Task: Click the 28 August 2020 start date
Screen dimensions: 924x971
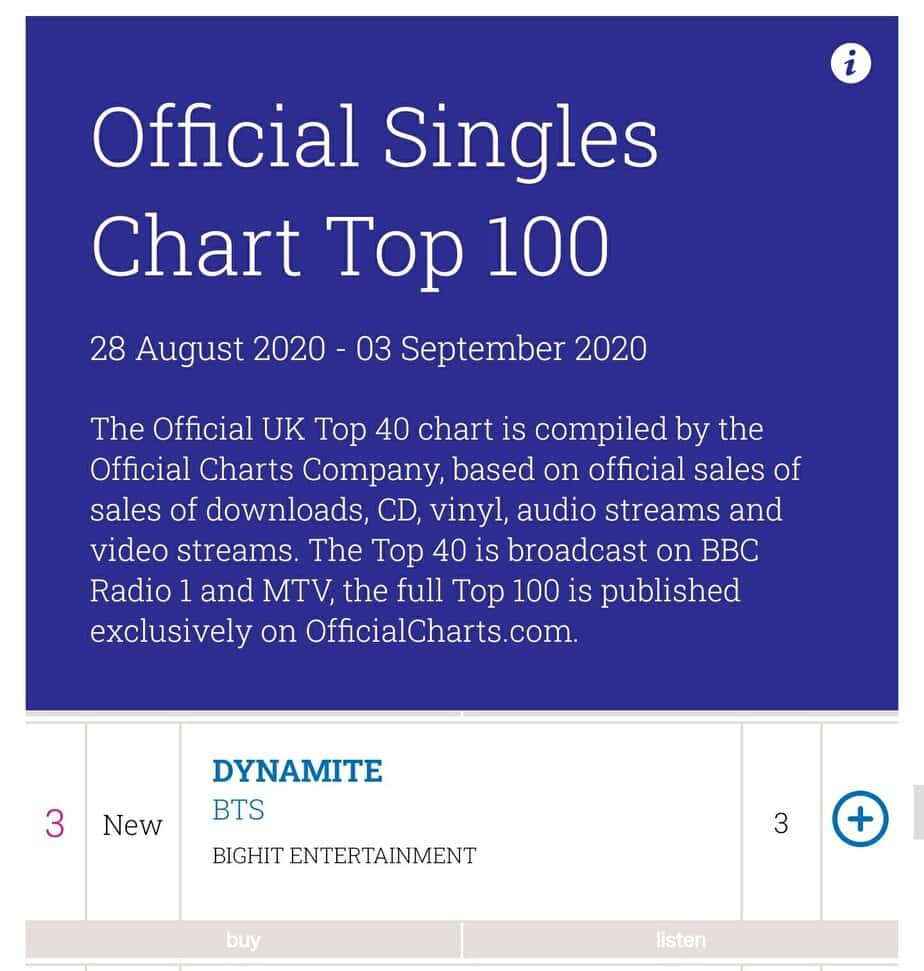Action: [x=207, y=349]
